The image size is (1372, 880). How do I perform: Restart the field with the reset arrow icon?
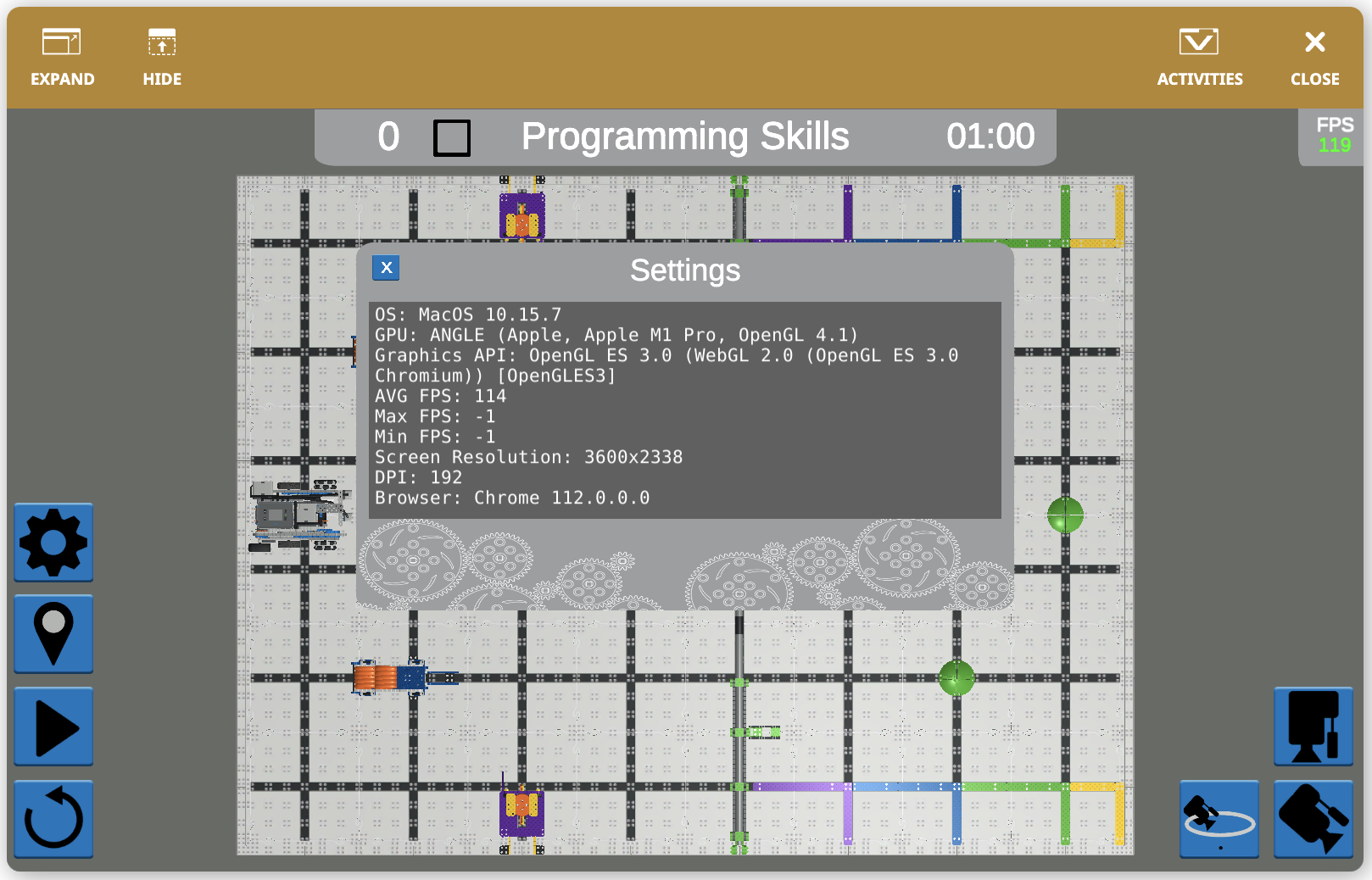point(53,819)
